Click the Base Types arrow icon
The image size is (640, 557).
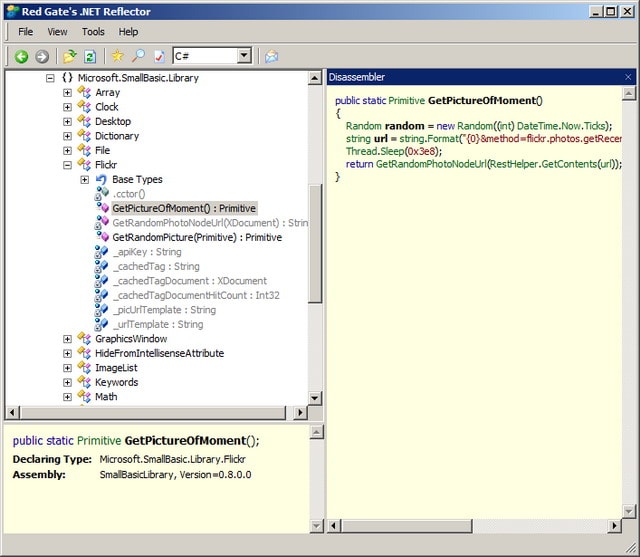pyautogui.click(x=101, y=180)
